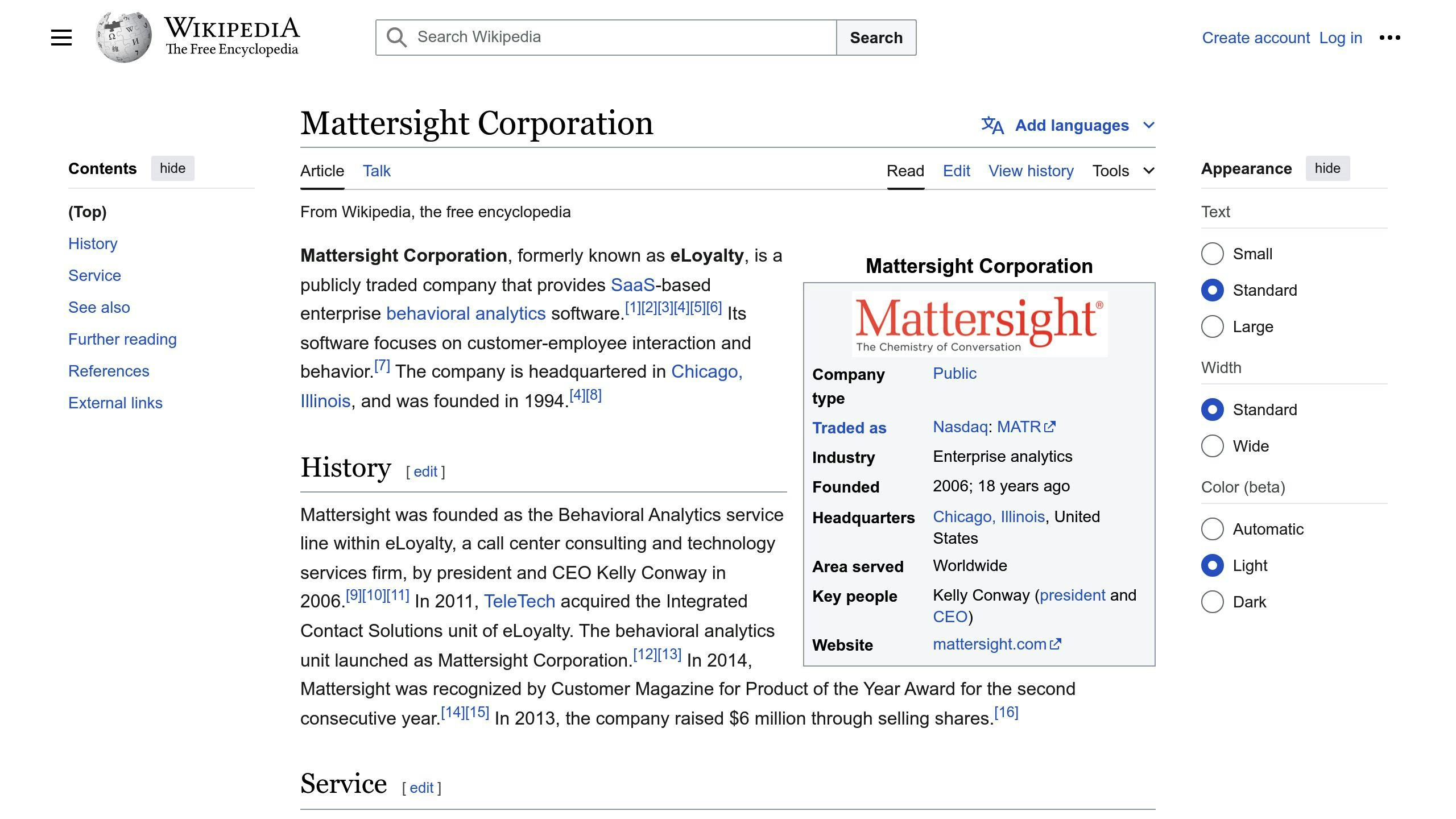Click the Mattersight logo image
This screenshot has width=1456, height=819.
click(x=979, y=324)
